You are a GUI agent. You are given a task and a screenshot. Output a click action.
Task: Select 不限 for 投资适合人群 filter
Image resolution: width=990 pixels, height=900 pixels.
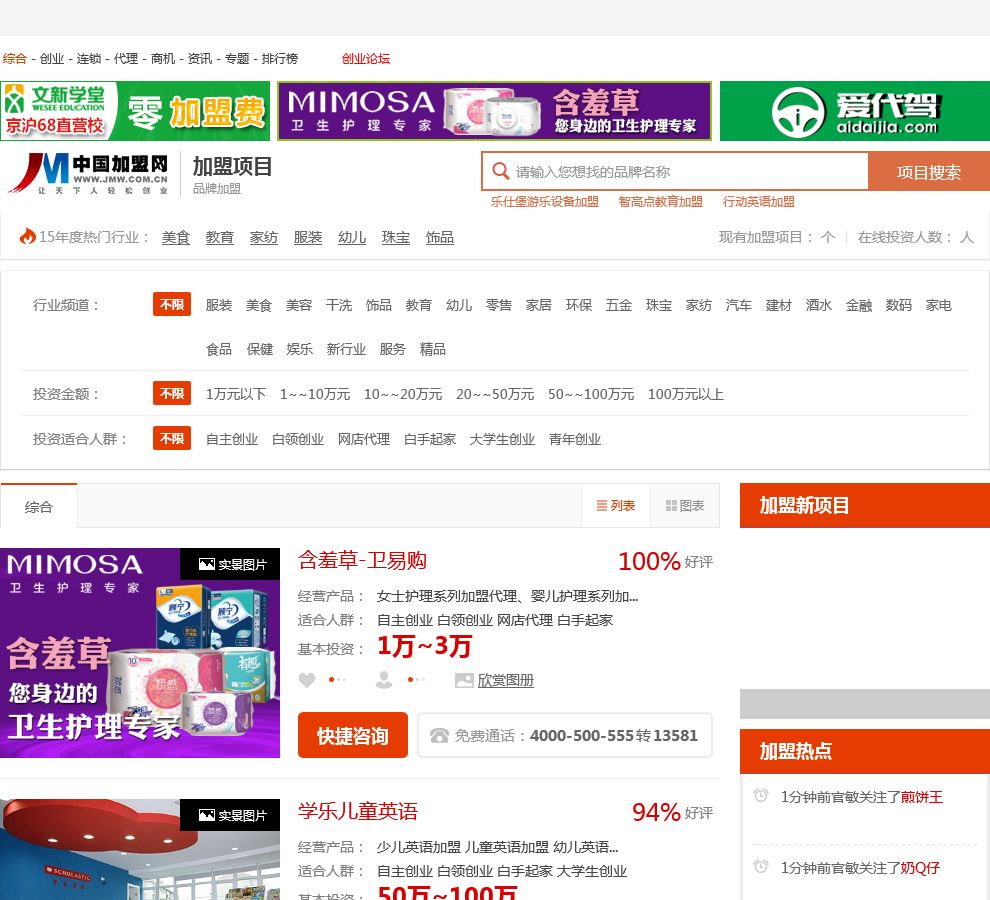click(172, 438)
